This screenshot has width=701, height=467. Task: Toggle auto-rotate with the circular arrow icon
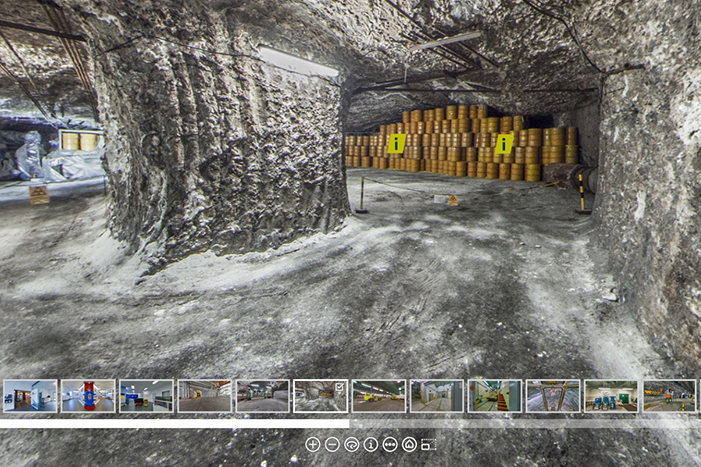click(352, 445)
